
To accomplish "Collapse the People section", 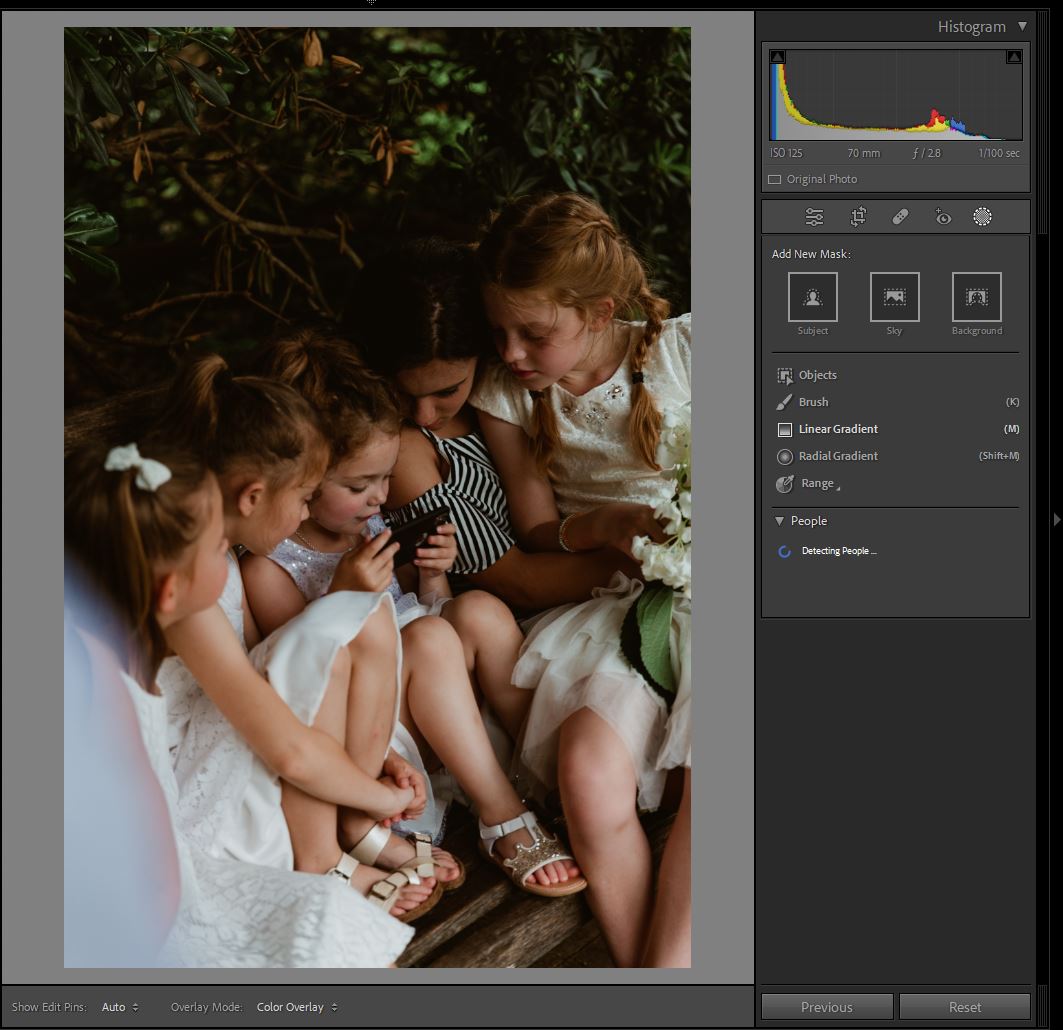I will click(780, 521).
